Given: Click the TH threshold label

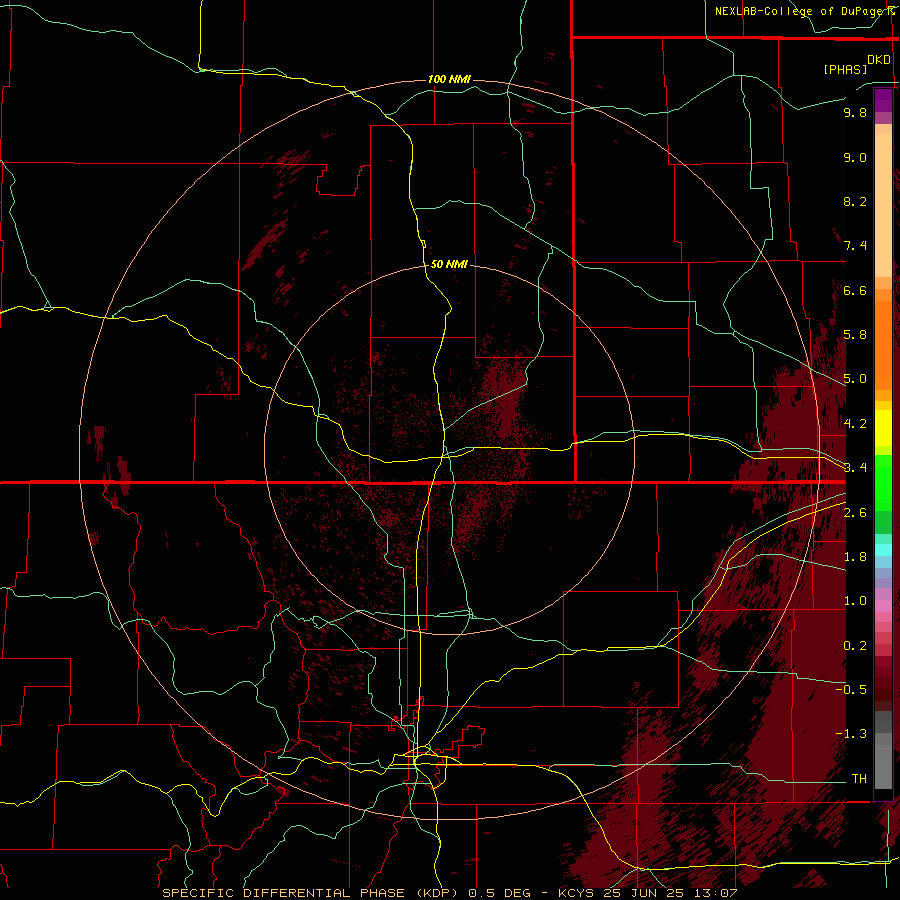Looking at the screenshot, I should (859, 778).
